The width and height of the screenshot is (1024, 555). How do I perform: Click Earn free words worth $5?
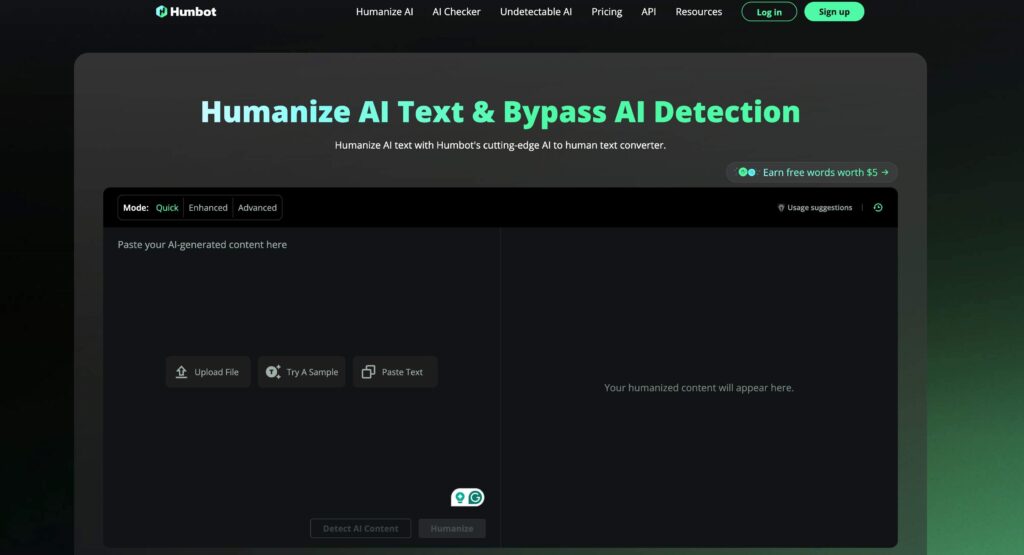[x=812, y=172]
